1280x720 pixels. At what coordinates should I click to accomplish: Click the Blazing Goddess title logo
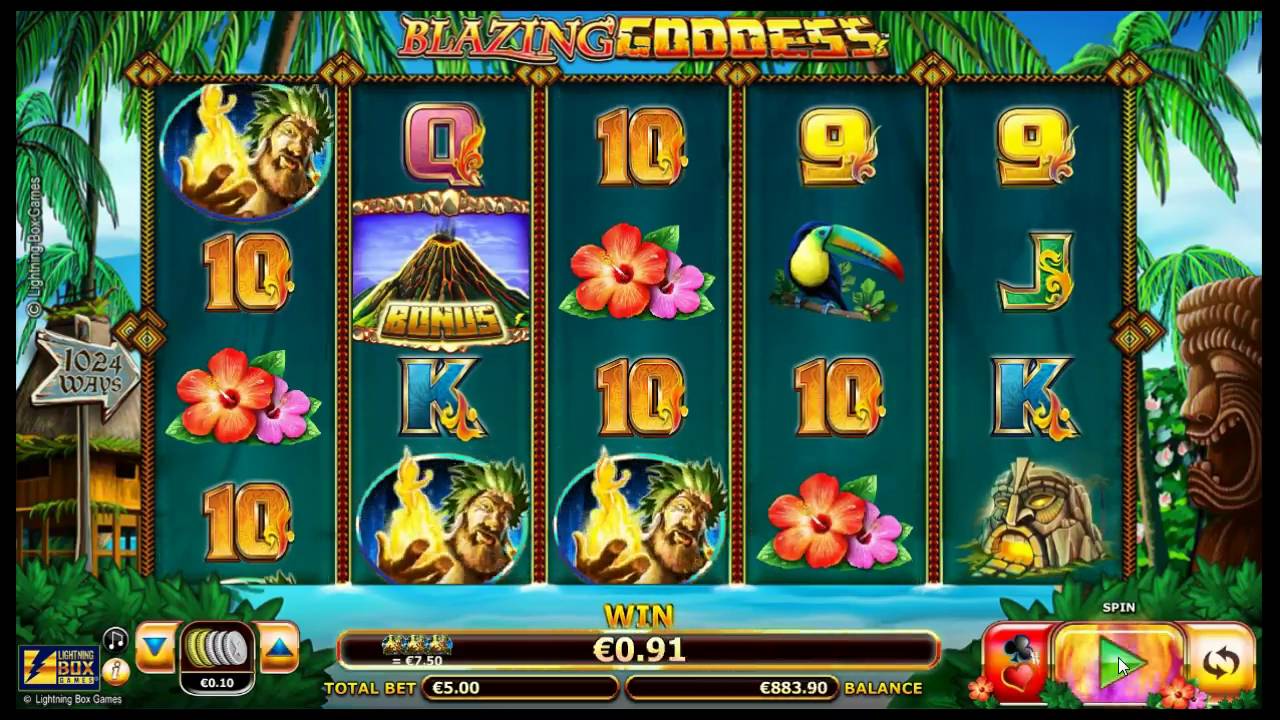pyautogui.click(x=643, y=37)
